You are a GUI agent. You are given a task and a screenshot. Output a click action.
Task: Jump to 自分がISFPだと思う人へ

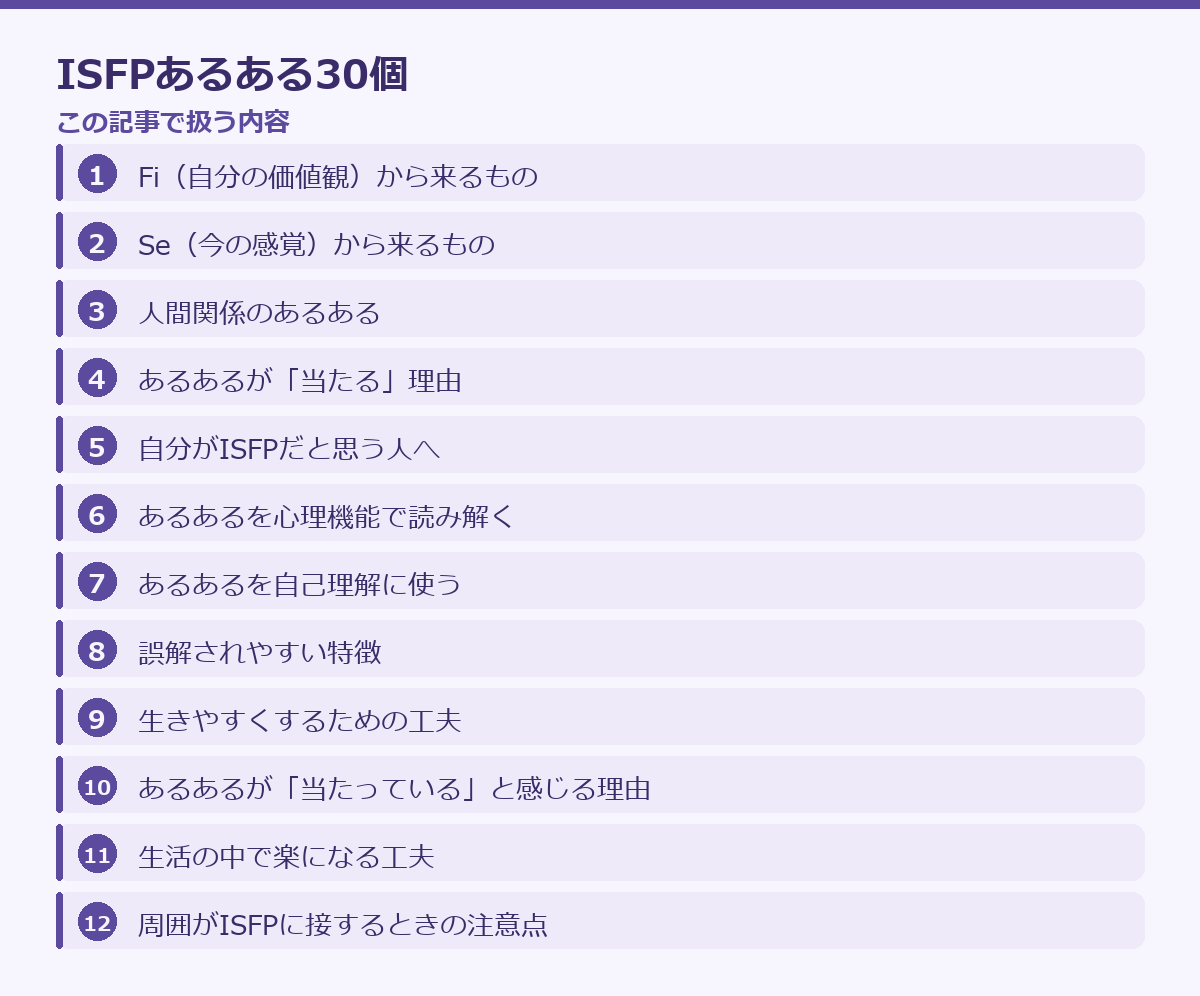pyautogui.click(x=600, y=445)
